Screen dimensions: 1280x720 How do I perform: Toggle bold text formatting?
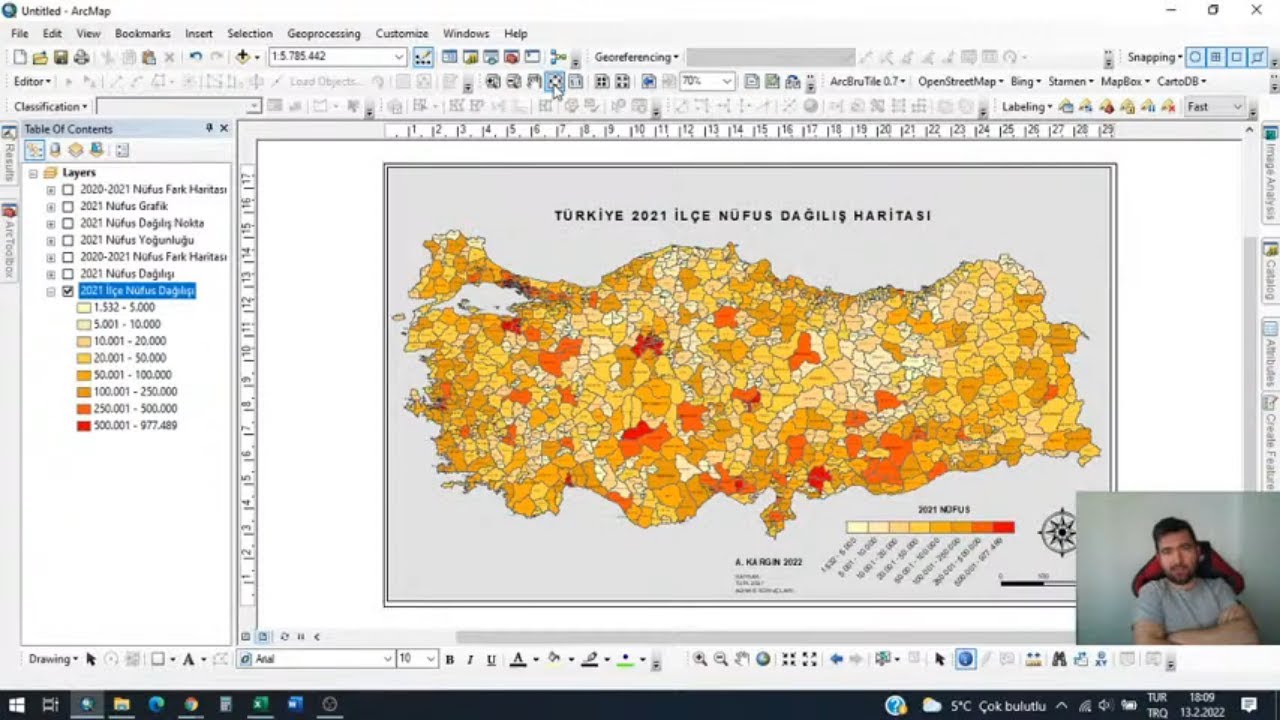450,659
